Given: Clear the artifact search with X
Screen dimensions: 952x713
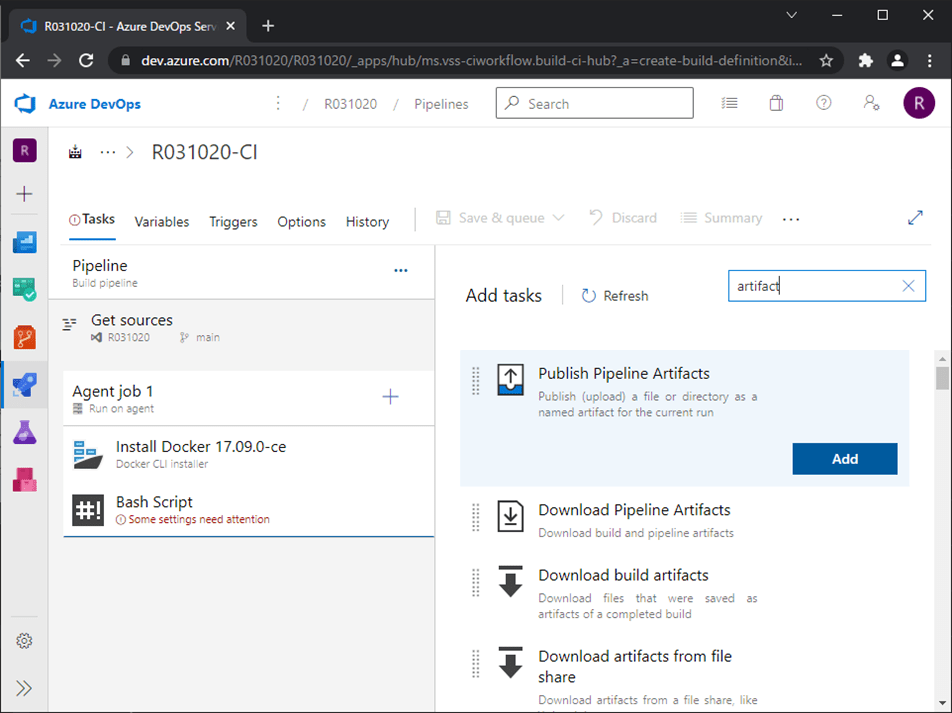Looking at the screenshot, I should point(908,286).
